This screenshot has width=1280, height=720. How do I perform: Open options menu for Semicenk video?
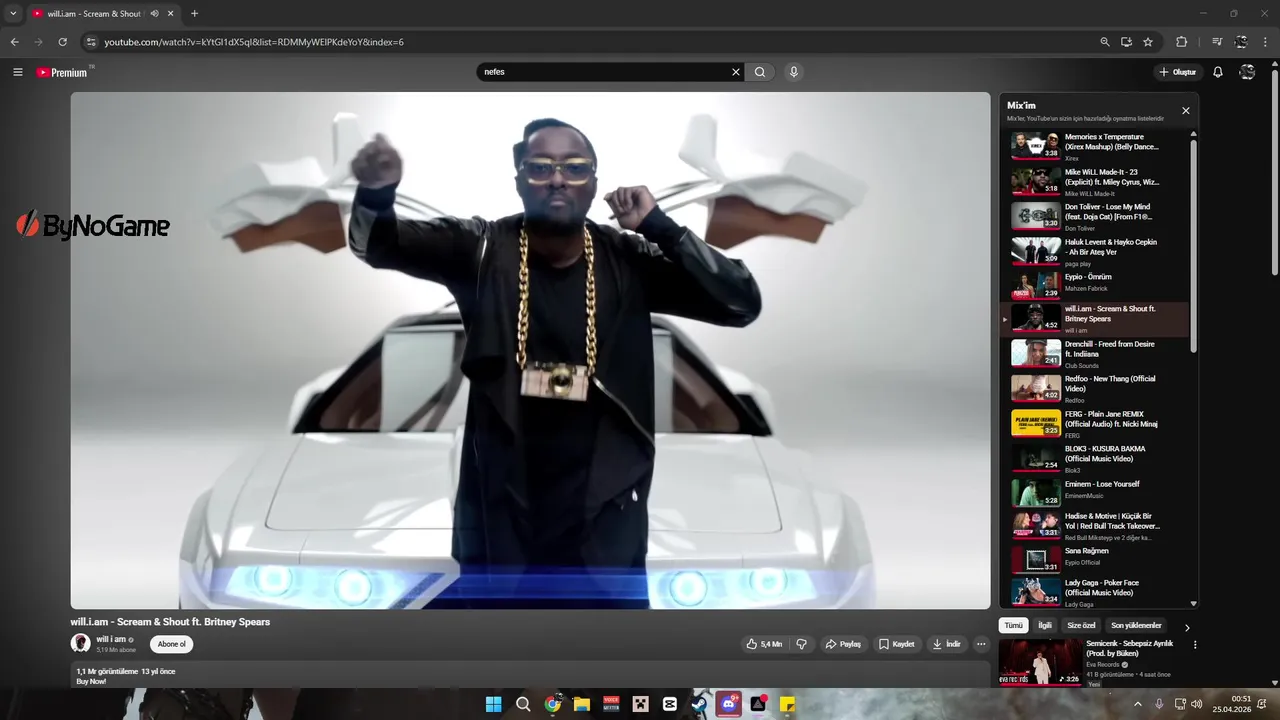(1195, 645)
